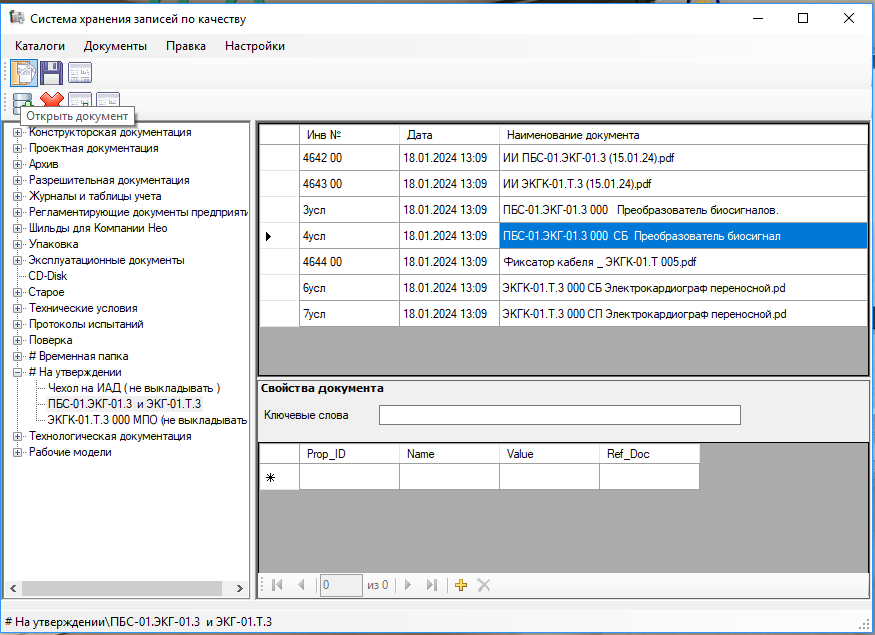Screen dimensions: 875x635
Task: Go to next record in navigator
Action: (407, 585)
